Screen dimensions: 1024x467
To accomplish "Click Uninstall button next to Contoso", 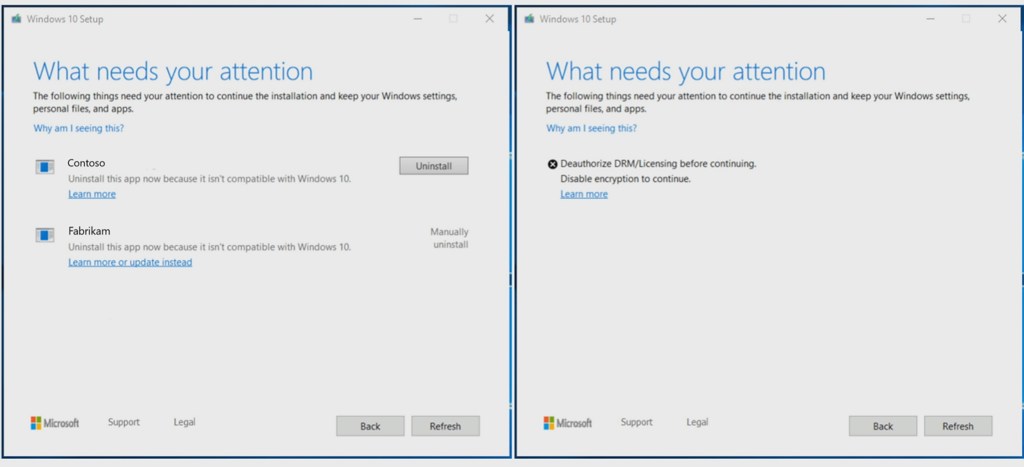I will 434,166.
